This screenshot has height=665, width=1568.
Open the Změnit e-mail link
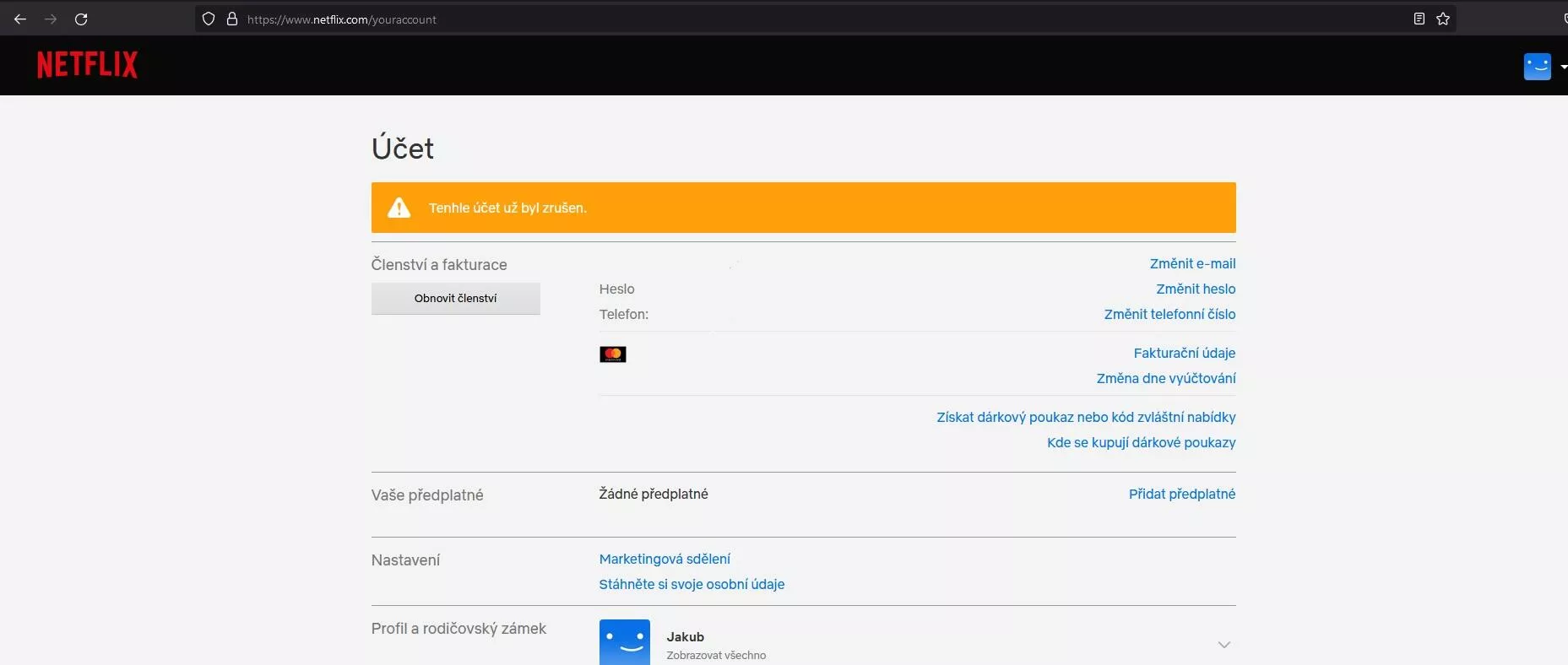1192,263
